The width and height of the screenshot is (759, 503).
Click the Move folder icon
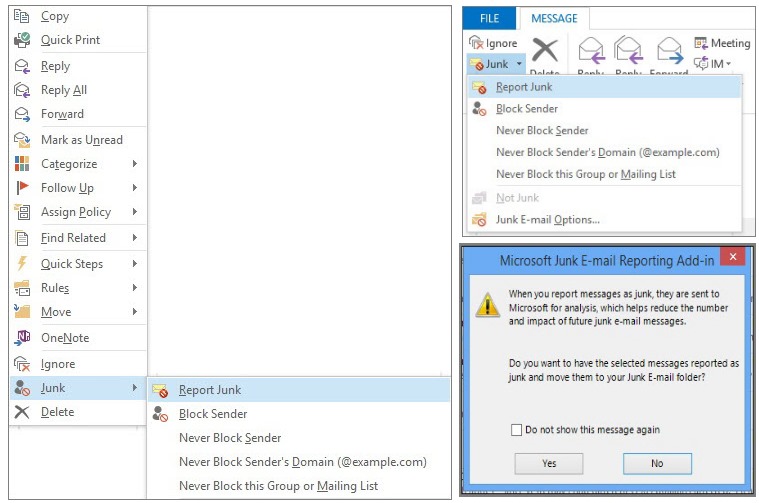(x=22, y=311)
